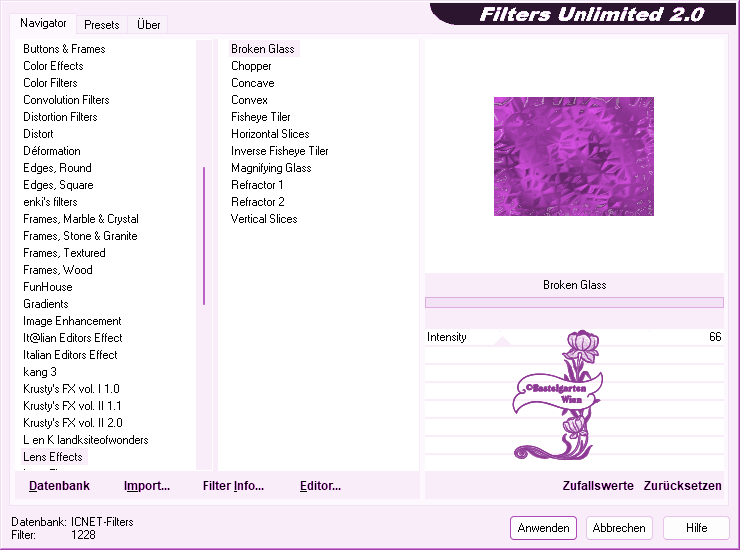Select Italian Editors Effect category
740x550 pixels.
(x=70, y=355)
